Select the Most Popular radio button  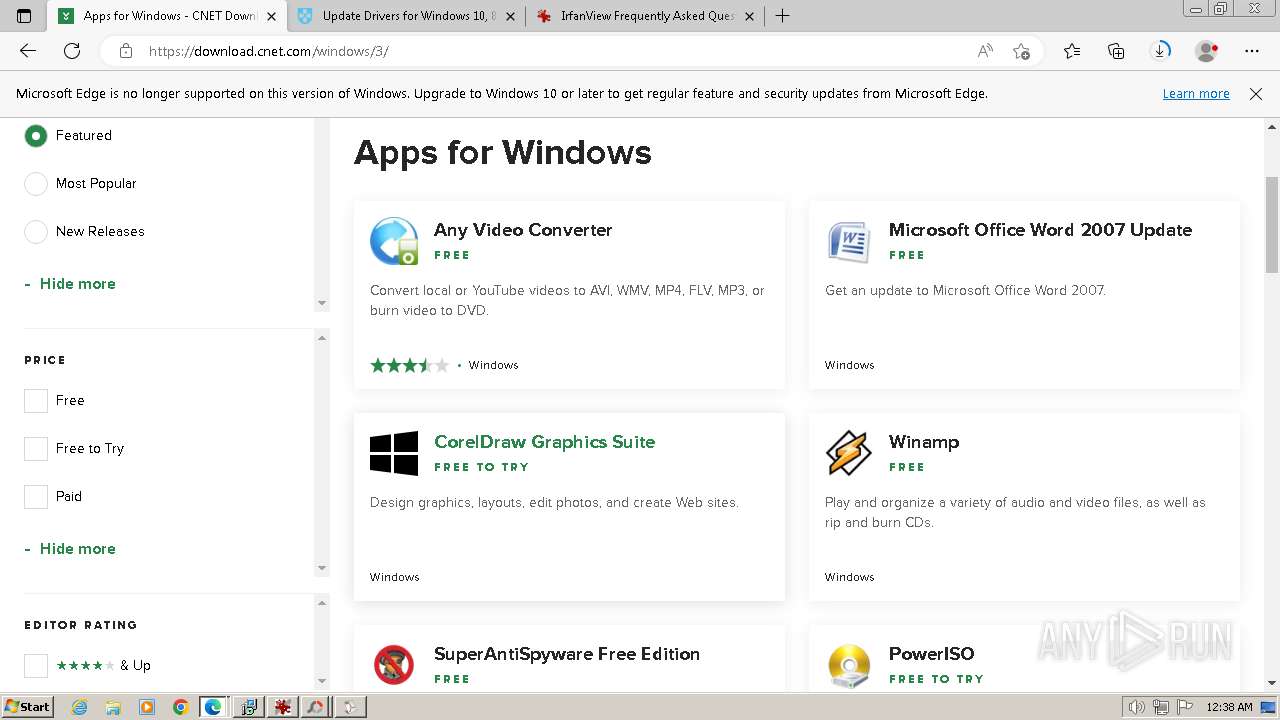(x=36, y=183)
